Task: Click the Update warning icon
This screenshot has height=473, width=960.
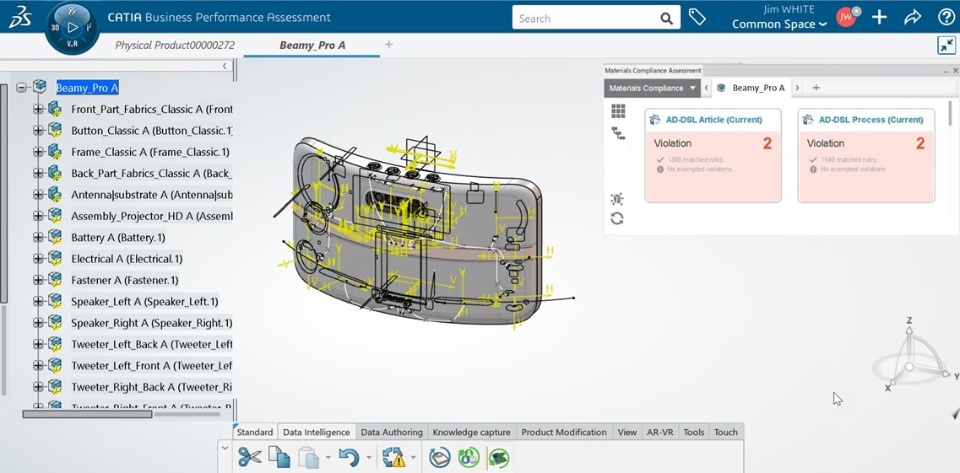Action: pyautogui.click(x=394, y=458)
